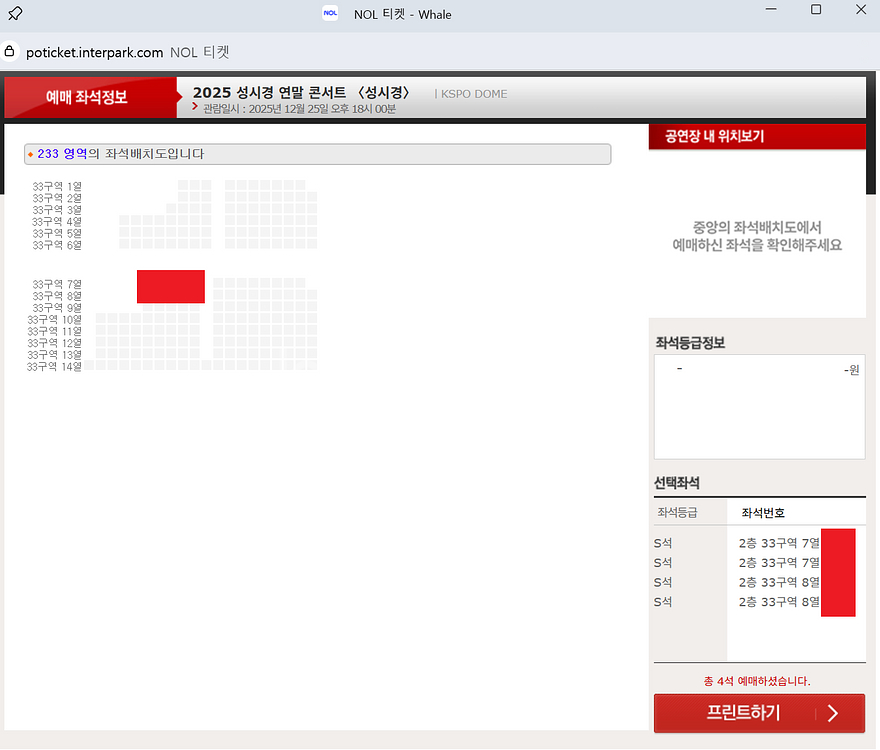Viewport: 880px width, 750px height.
Task: Click the red arrow marker before 관람일시
Action: [196, 108]
